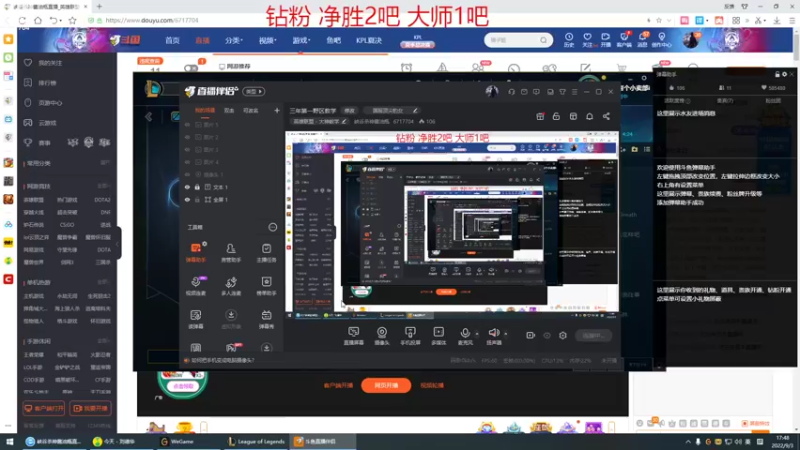Toggle visibility of 摄像头 1 layer
Image resolution: width=800 pixels, height=450 pixels.
click(187, 174)
